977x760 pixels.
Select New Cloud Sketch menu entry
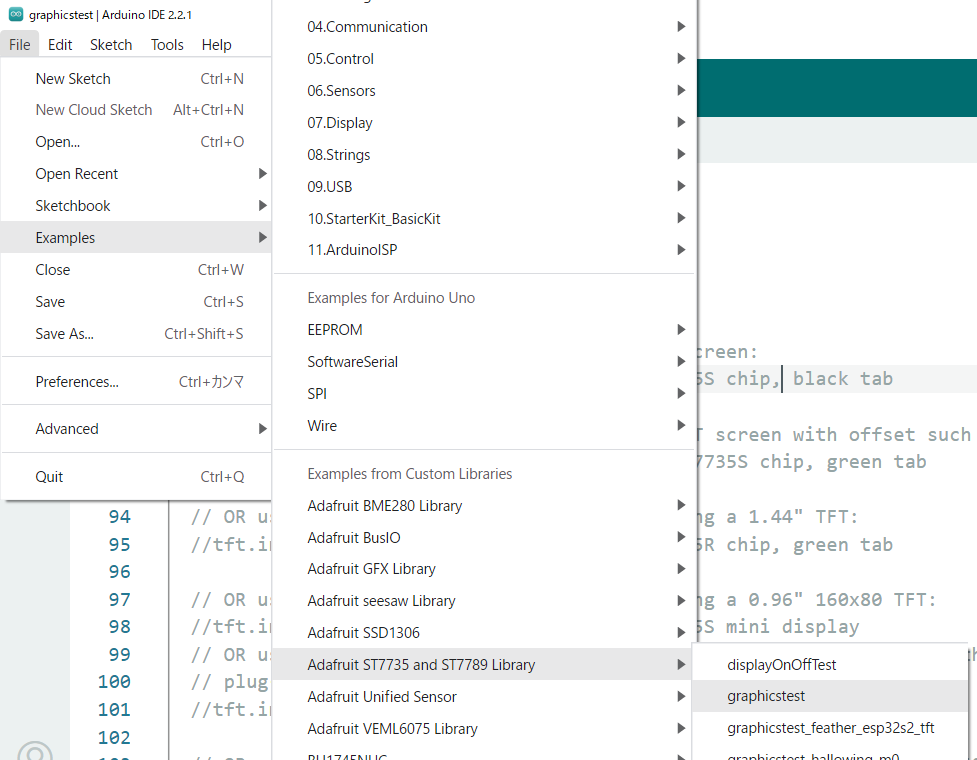click(136, 110)
